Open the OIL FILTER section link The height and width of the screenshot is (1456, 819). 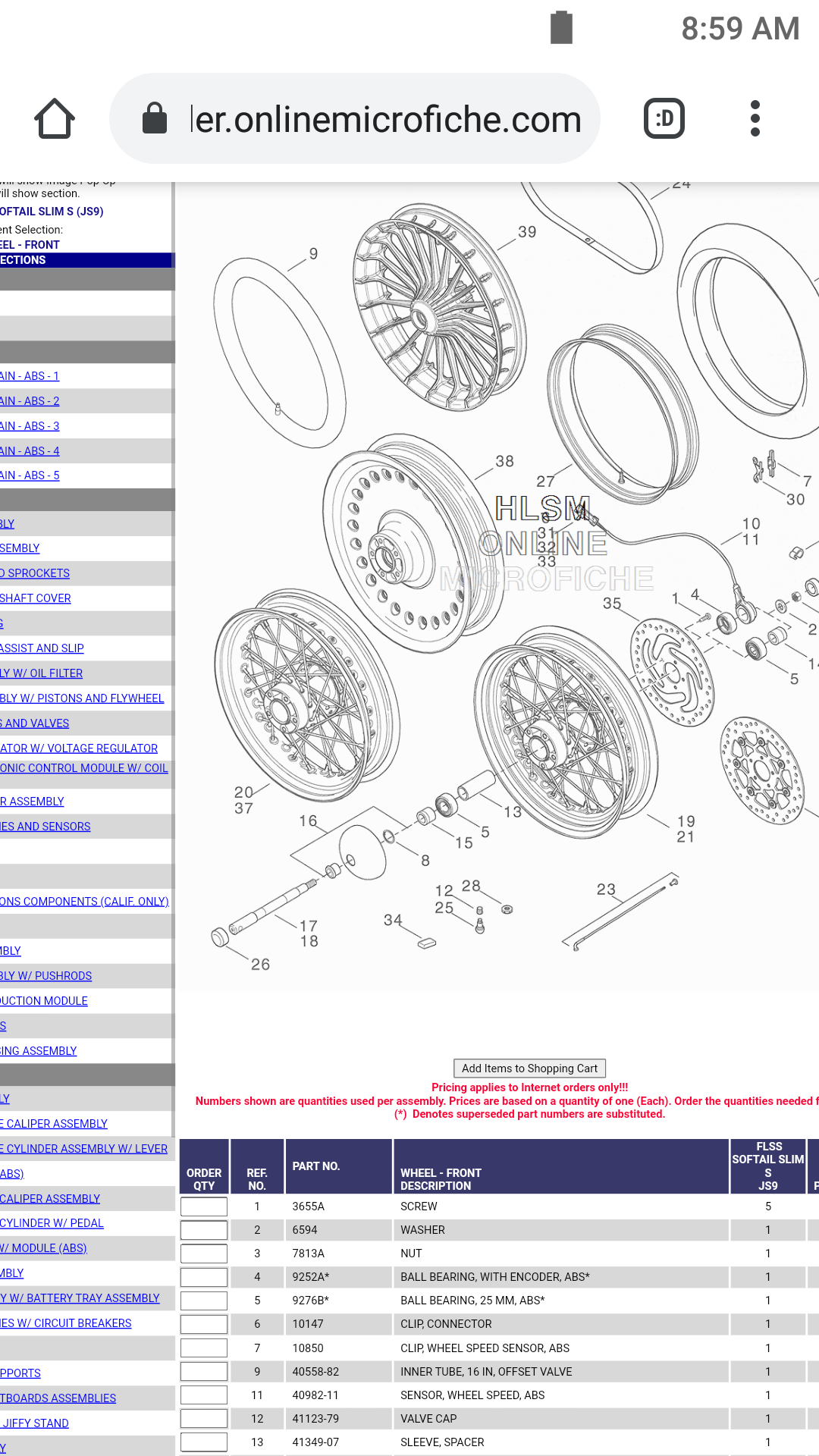(x=42, y=673)
